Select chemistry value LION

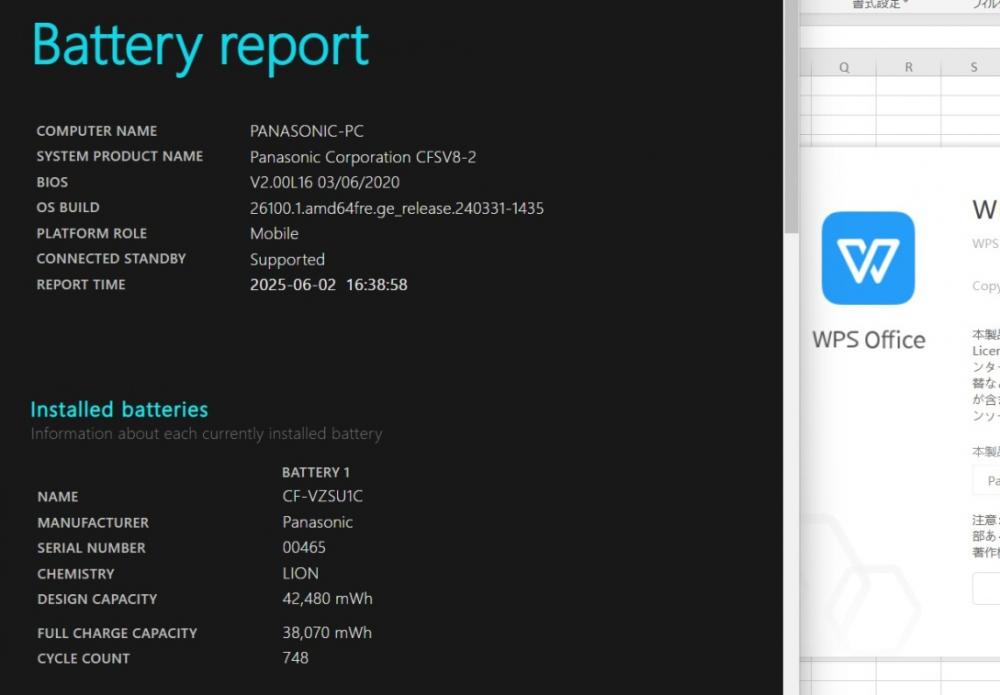[300, 573]
